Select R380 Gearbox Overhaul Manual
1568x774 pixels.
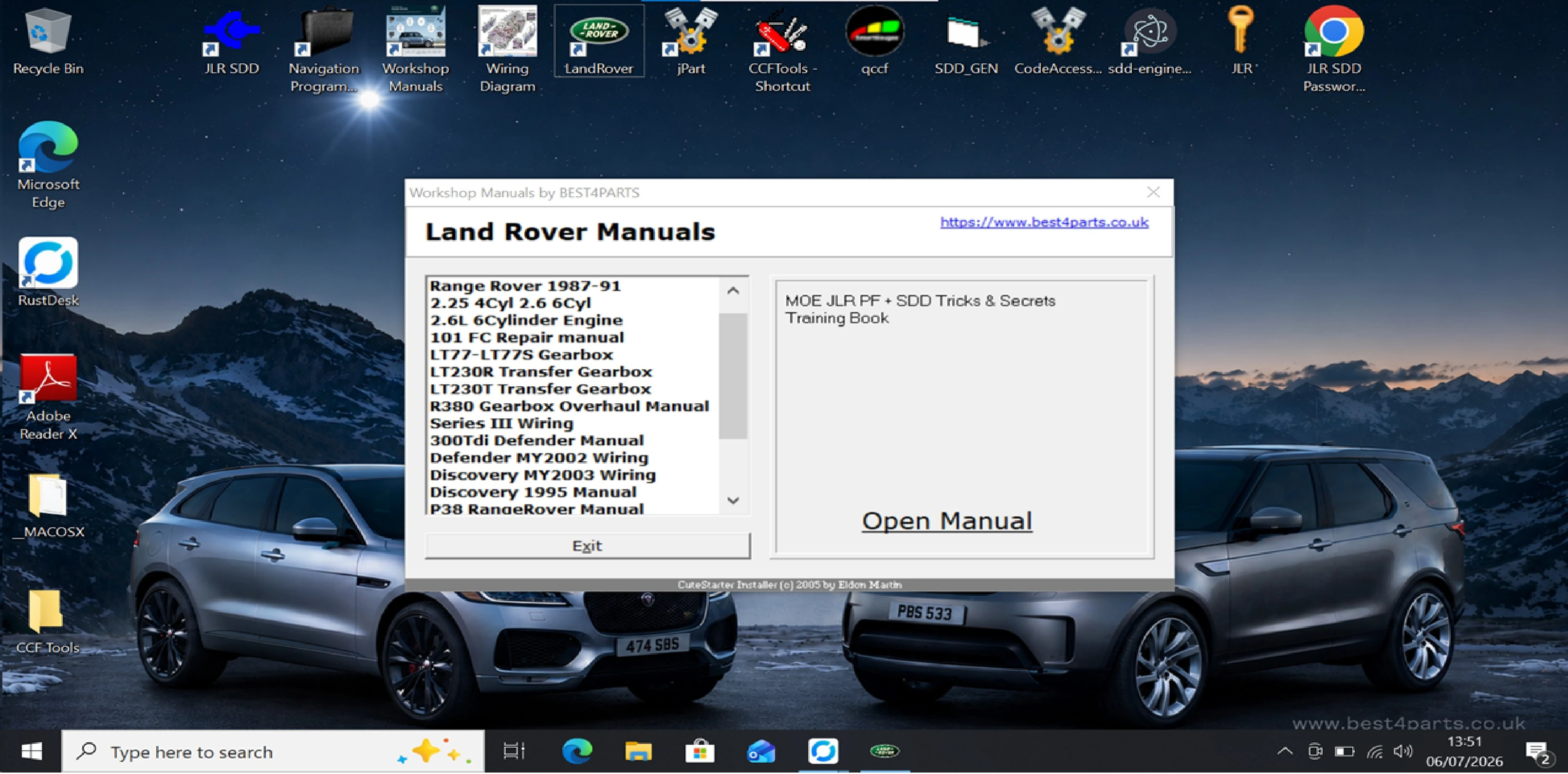point(569,406)
